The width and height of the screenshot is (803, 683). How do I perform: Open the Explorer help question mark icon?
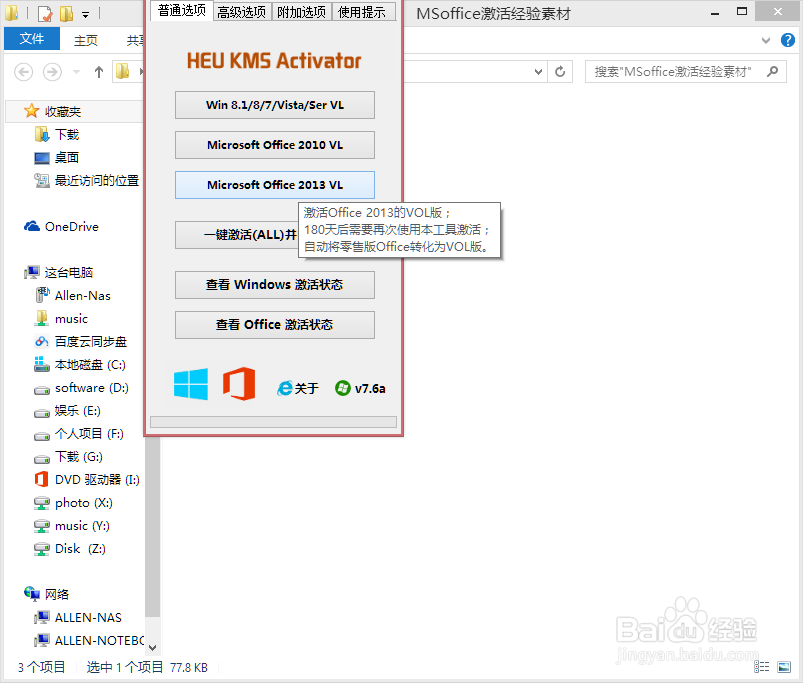[x=788, y=40]
